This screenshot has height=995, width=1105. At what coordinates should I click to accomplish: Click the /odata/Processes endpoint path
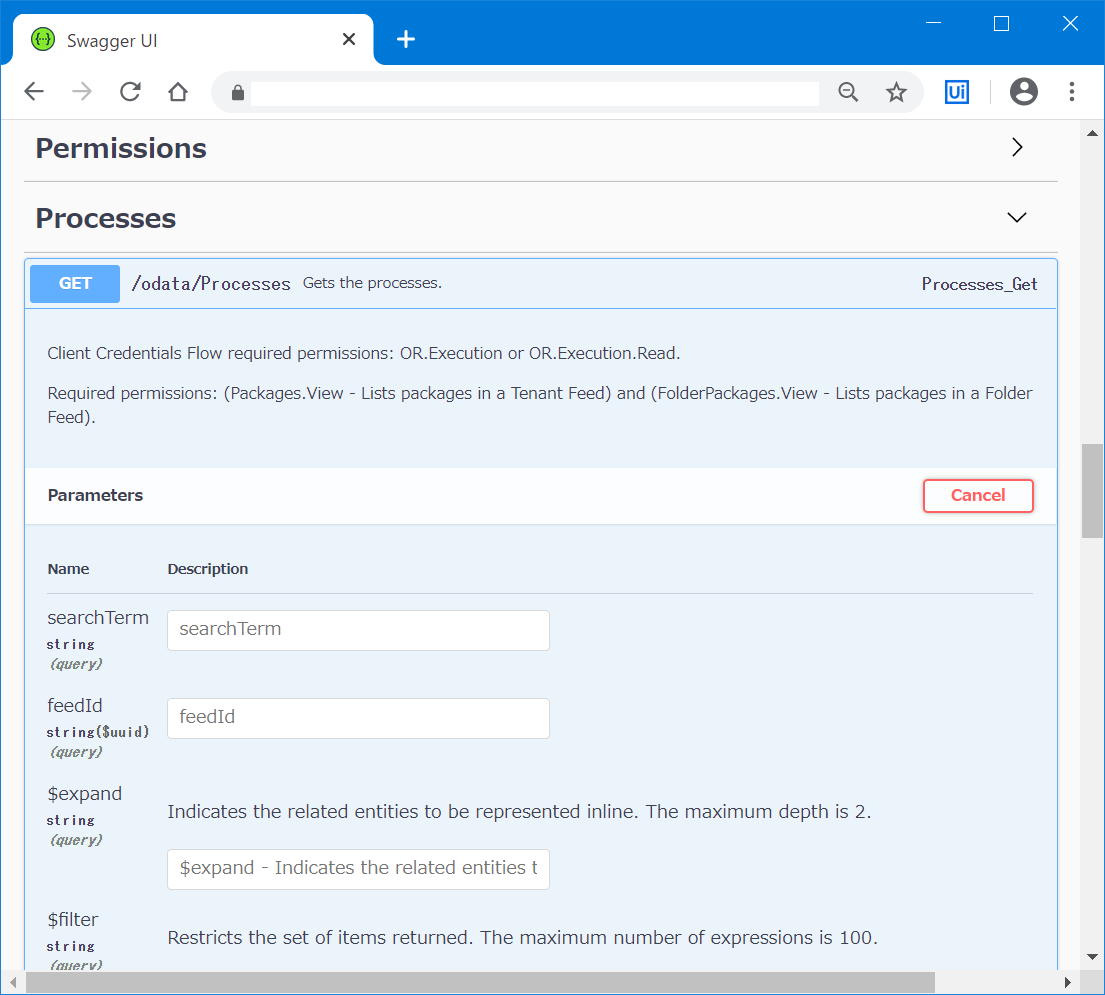pyautogui.click(x=211, y=284)
